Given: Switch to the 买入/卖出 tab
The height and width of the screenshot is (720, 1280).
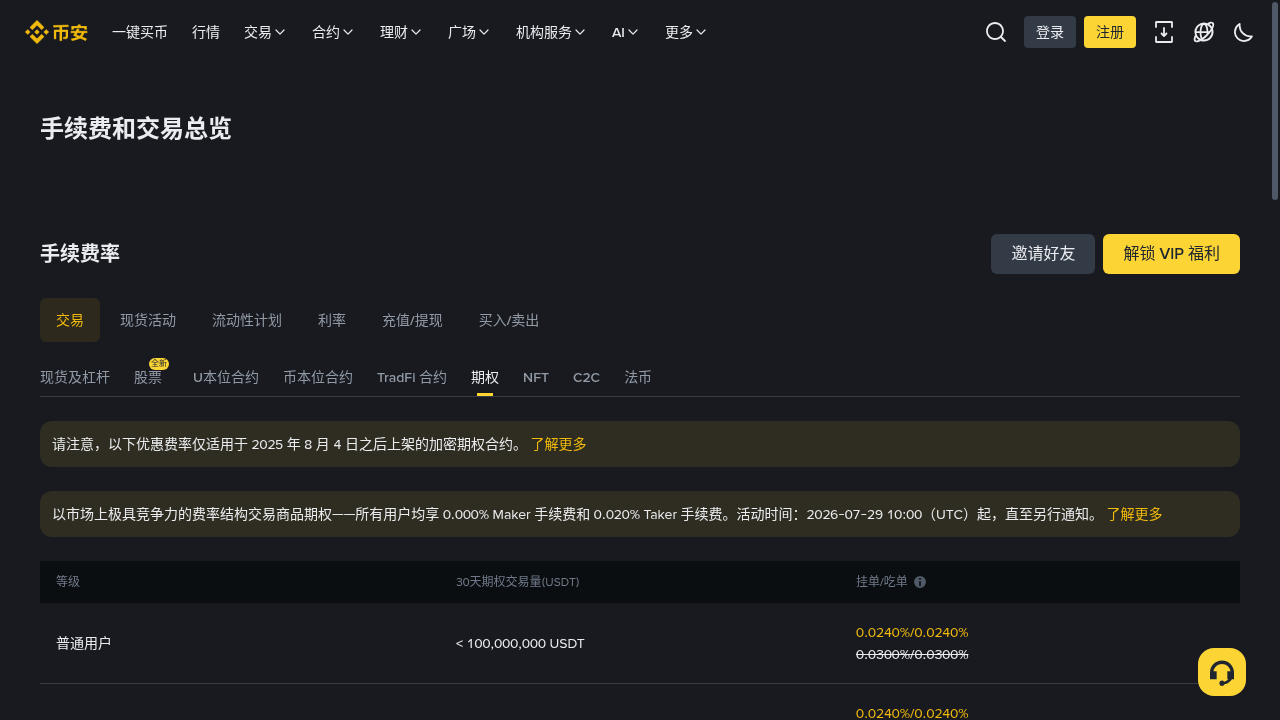Looking at the screenshot, I should (x=509, y=320).
